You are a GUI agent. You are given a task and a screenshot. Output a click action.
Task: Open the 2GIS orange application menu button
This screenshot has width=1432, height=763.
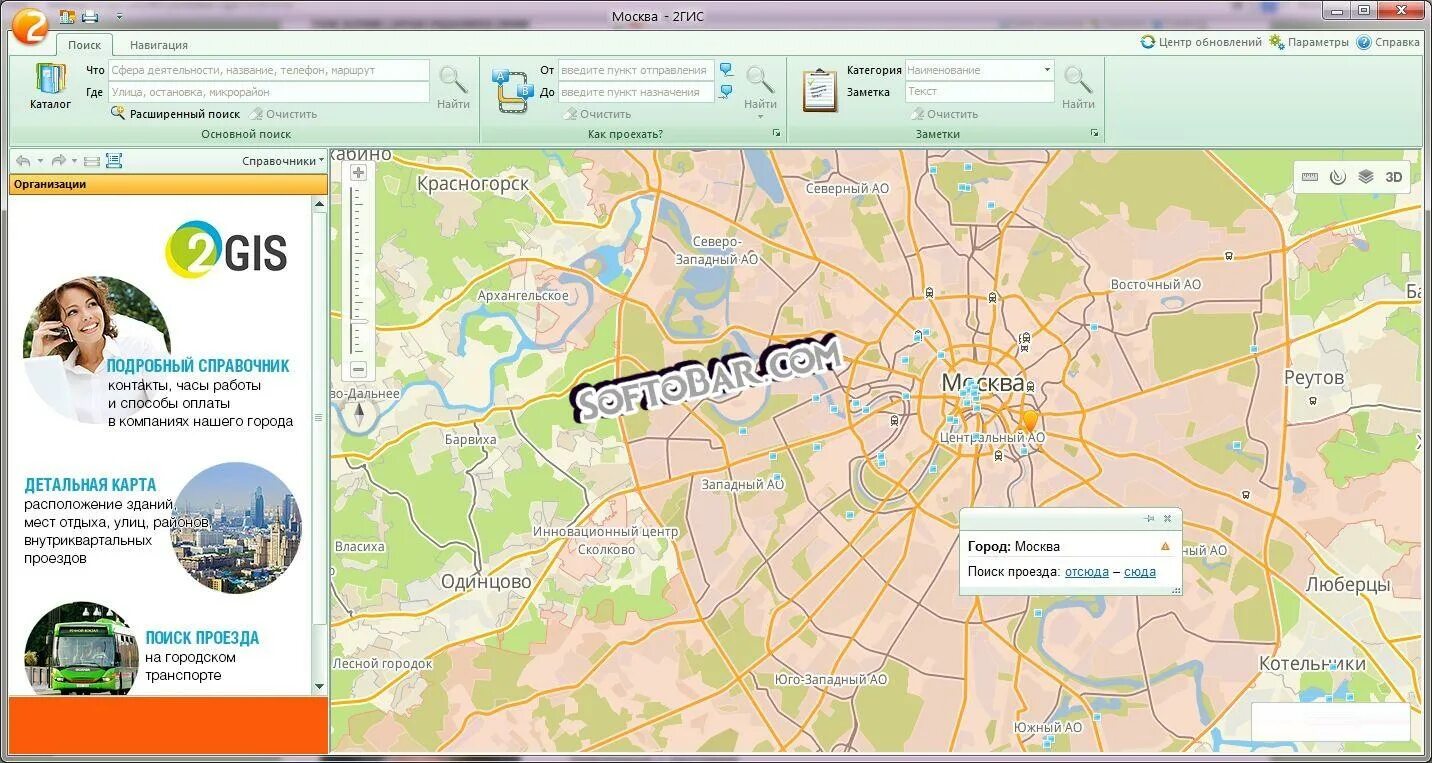(30, 25)
